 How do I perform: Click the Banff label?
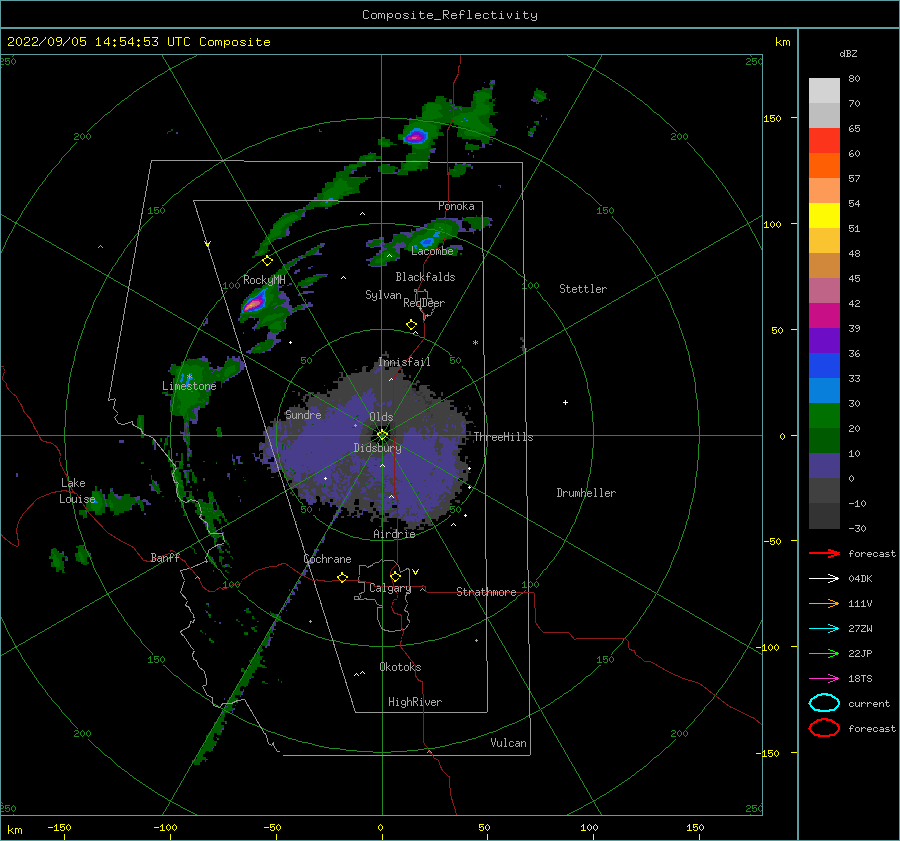tap(165, 557)
